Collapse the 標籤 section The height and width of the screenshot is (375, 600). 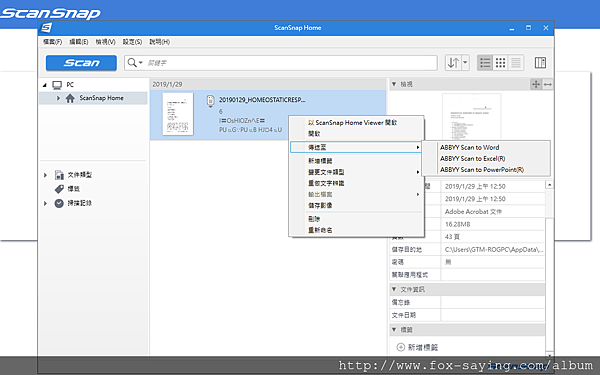coord(394,329)
